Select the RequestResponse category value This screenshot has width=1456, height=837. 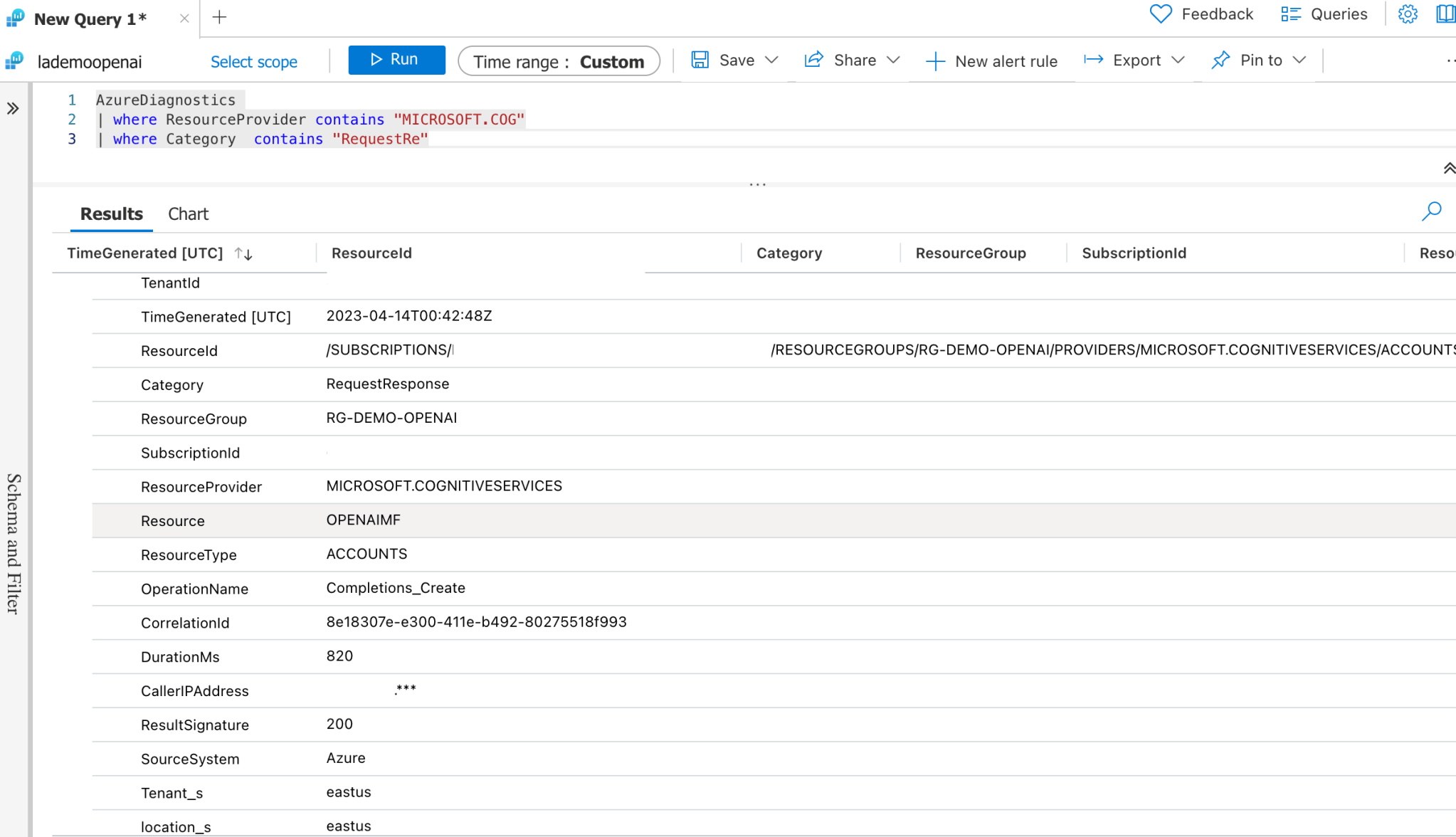[388, 384]
